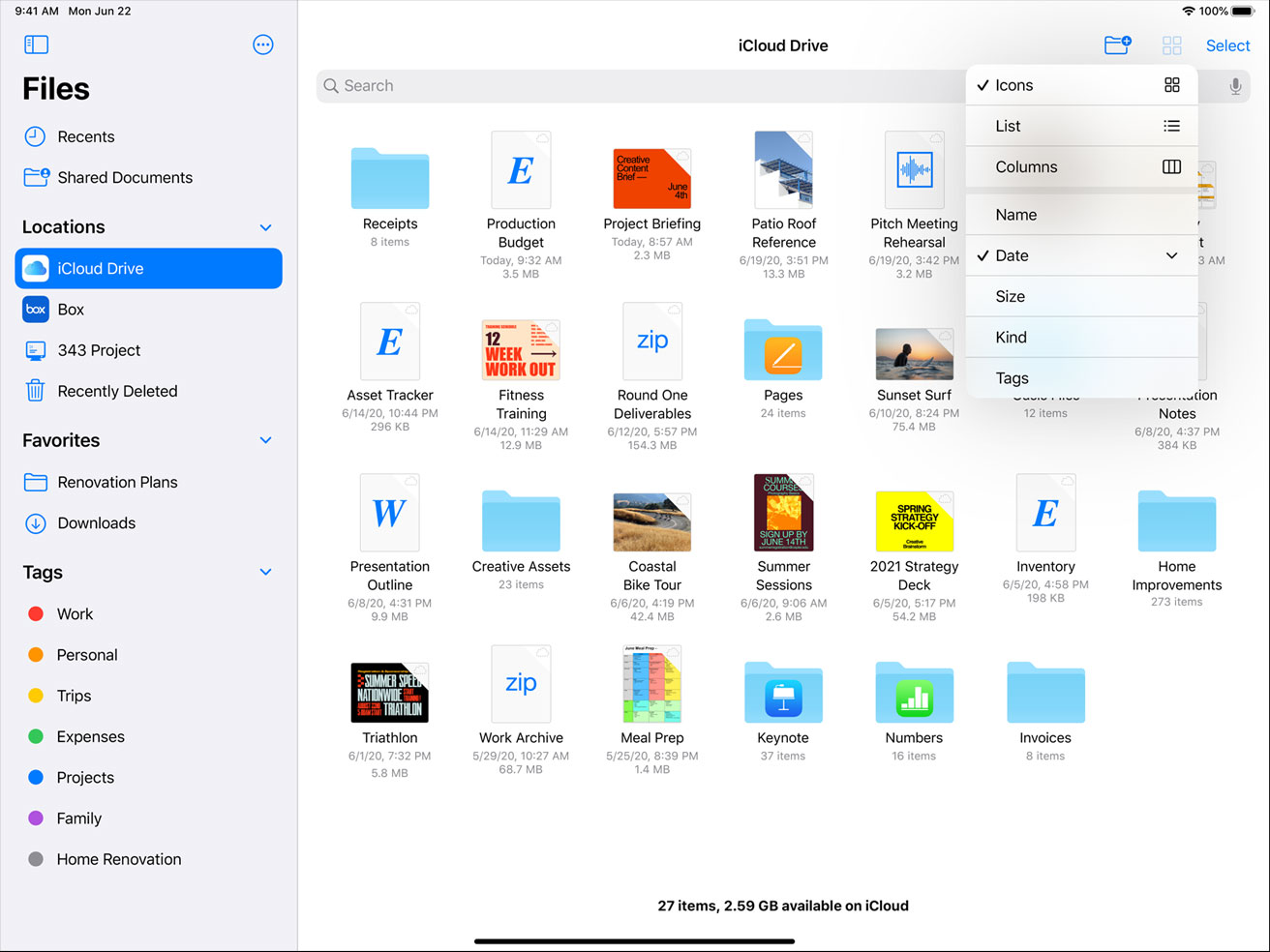Click the red Work tag dot
This screenshot has width=1270, height=952.
coord(36,614)
